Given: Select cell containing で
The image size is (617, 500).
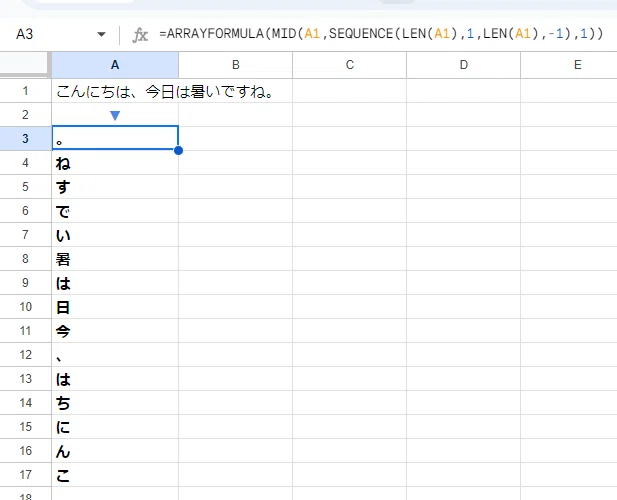Looking at the screenshot, I should pos(115,210).
